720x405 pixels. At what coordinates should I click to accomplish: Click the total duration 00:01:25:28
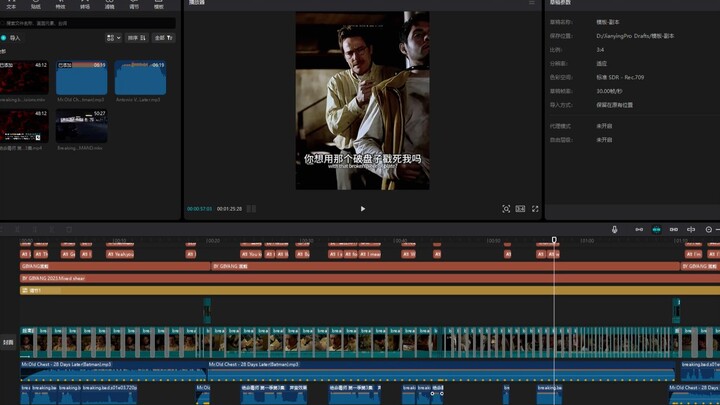pyautogui.click(x=229, y=209)
